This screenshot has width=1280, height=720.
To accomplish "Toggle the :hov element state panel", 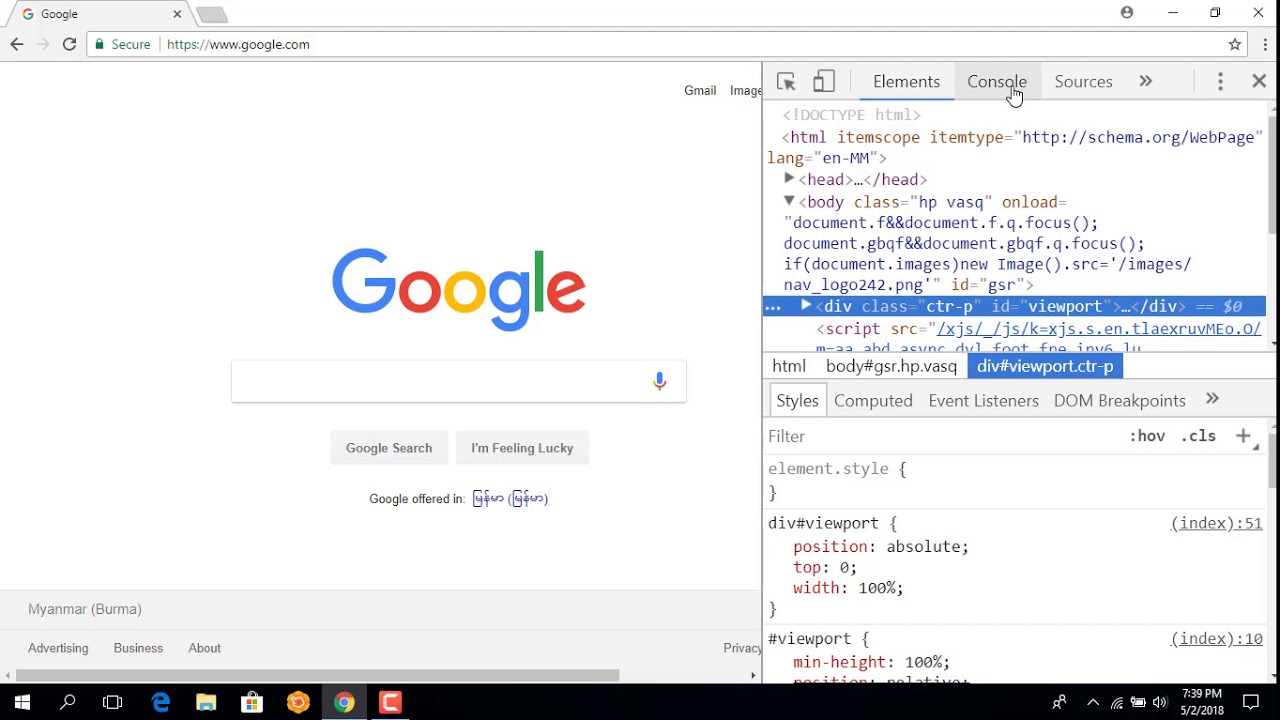I will 1147,436.
